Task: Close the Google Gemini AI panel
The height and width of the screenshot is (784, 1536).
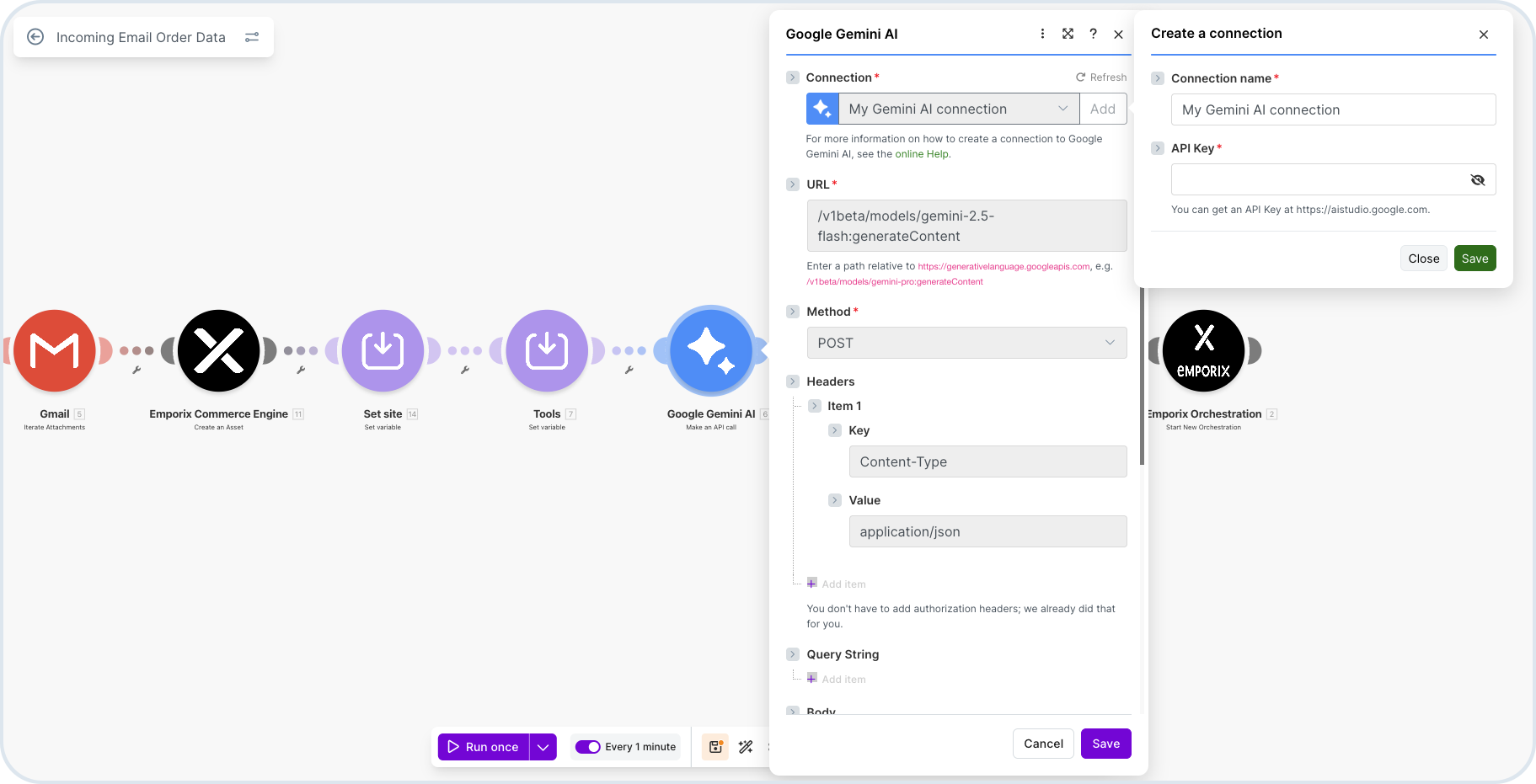Action: point(1118,35)
